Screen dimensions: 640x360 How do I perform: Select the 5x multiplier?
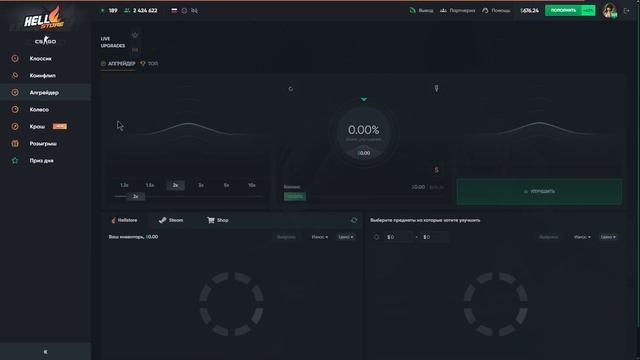(226, 185)
